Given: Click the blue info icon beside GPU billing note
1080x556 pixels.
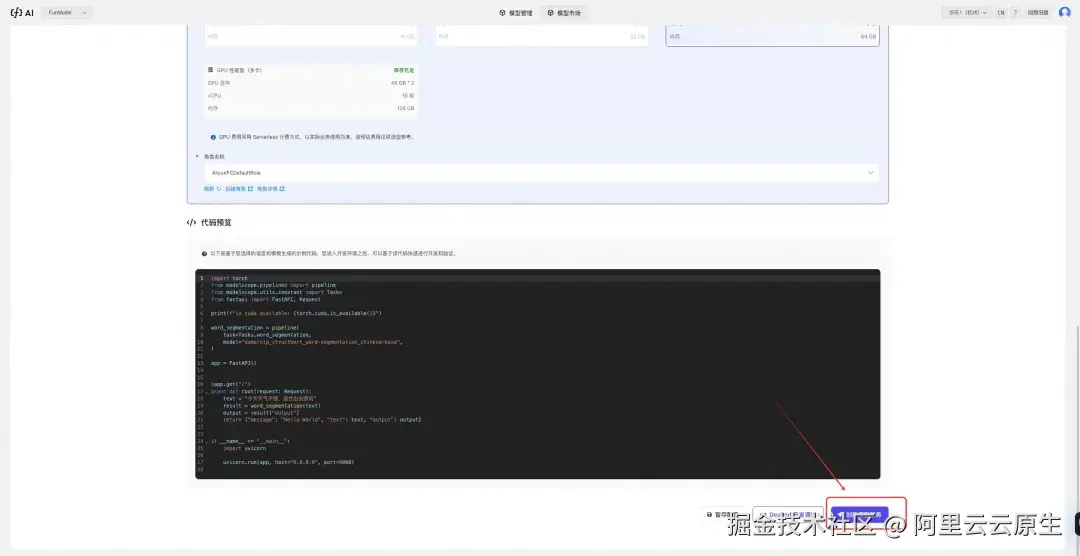Looking at the screenshot, I should point(214,137).
